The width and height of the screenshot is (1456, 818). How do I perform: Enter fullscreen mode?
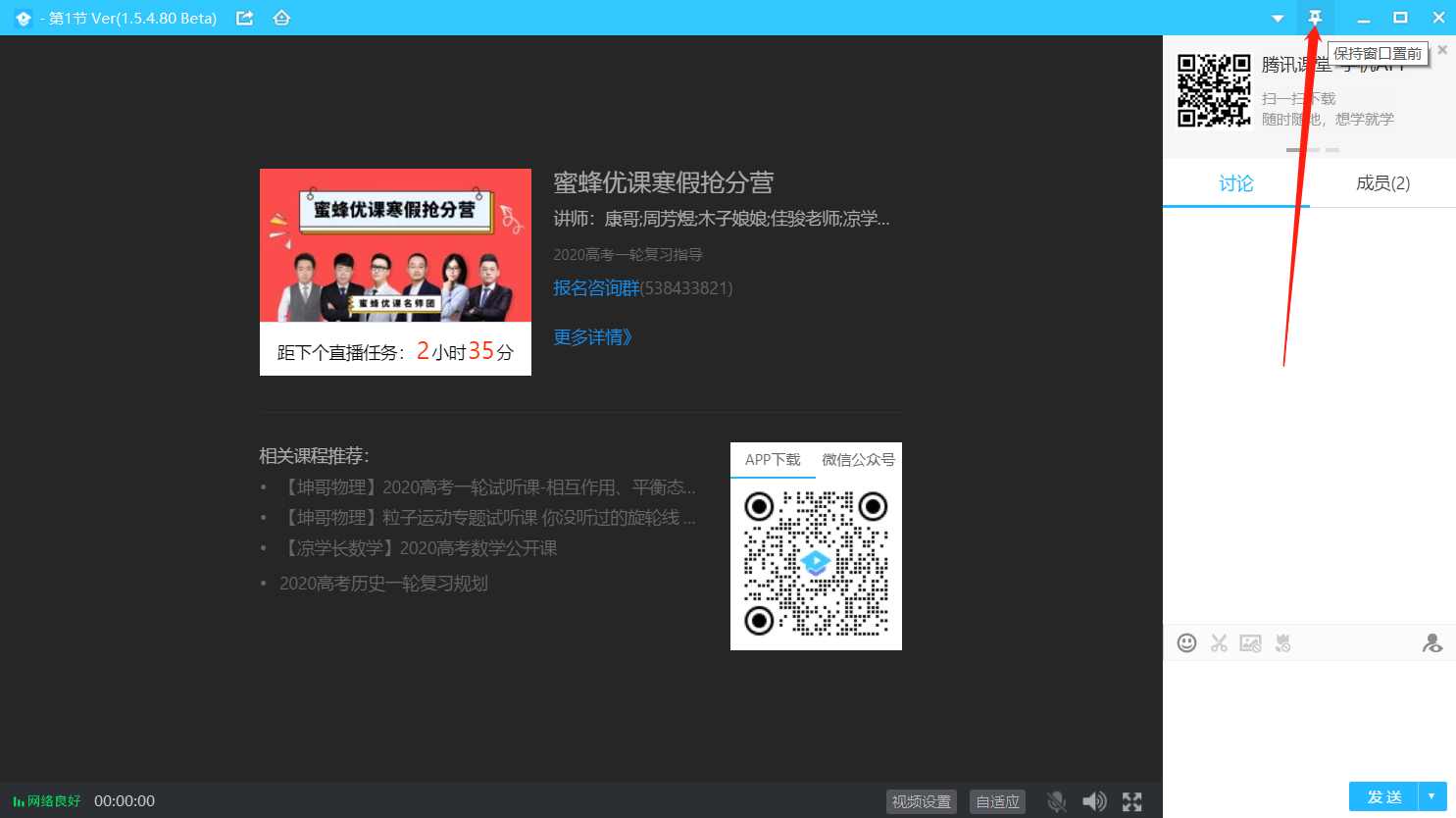1132,800
